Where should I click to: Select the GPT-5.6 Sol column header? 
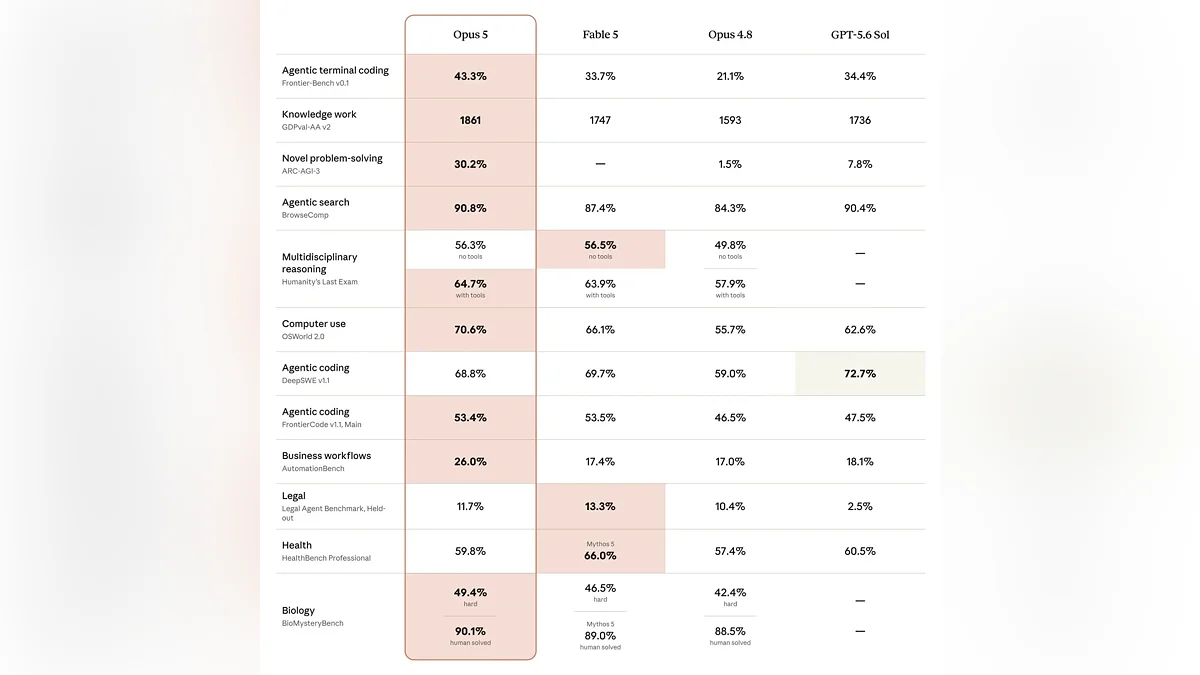pyautogui.click(x=860, y=35)
